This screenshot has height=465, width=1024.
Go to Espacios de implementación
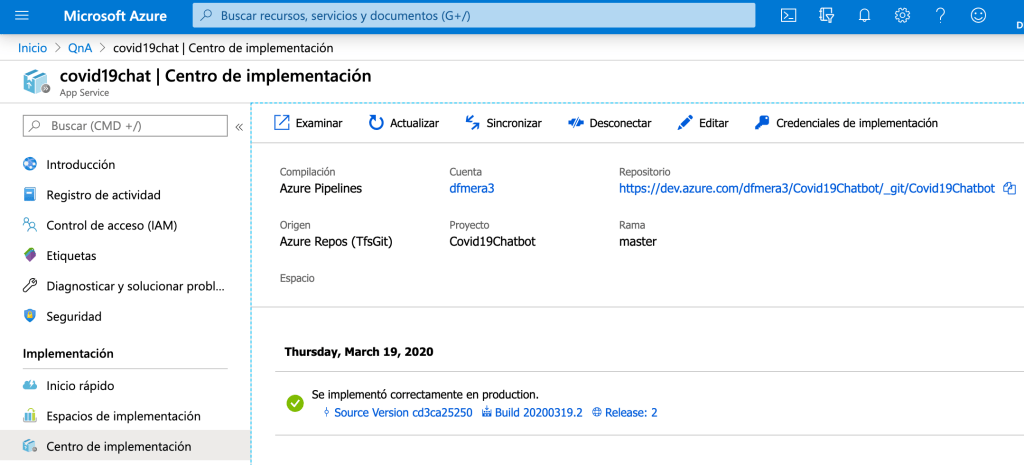tap(123, 416)
